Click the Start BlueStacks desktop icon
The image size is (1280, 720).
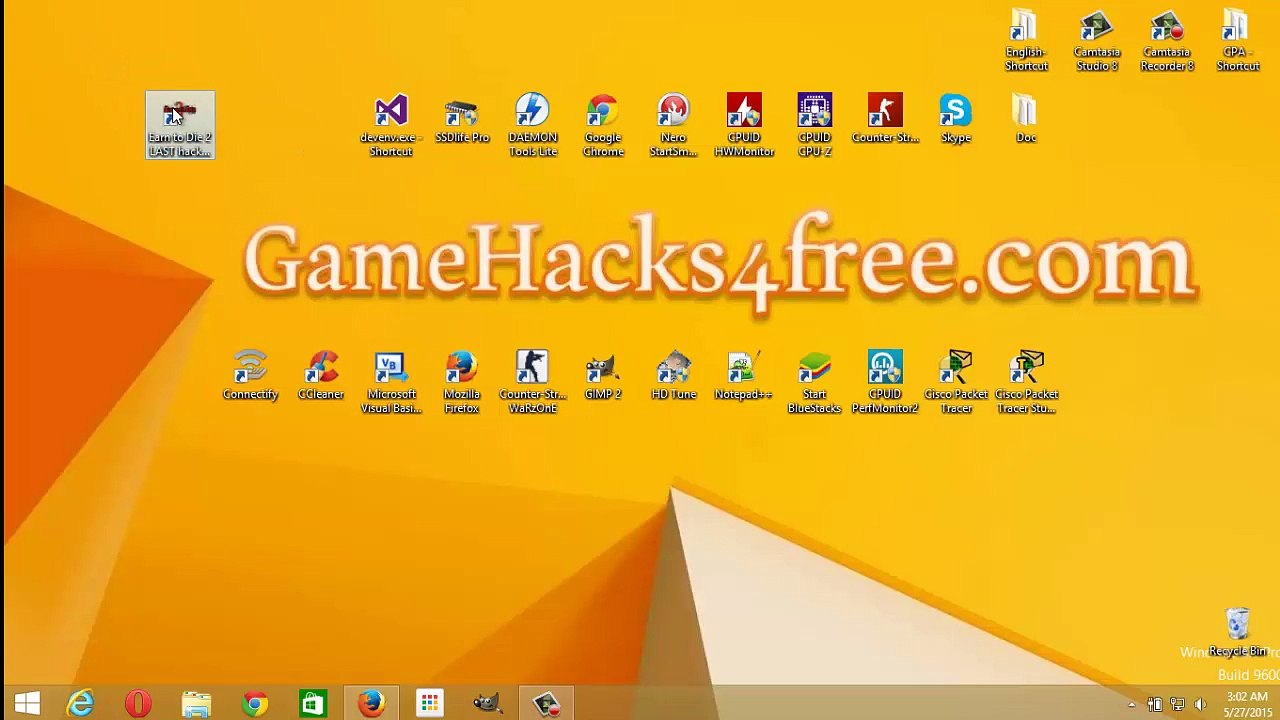(814, 382)
